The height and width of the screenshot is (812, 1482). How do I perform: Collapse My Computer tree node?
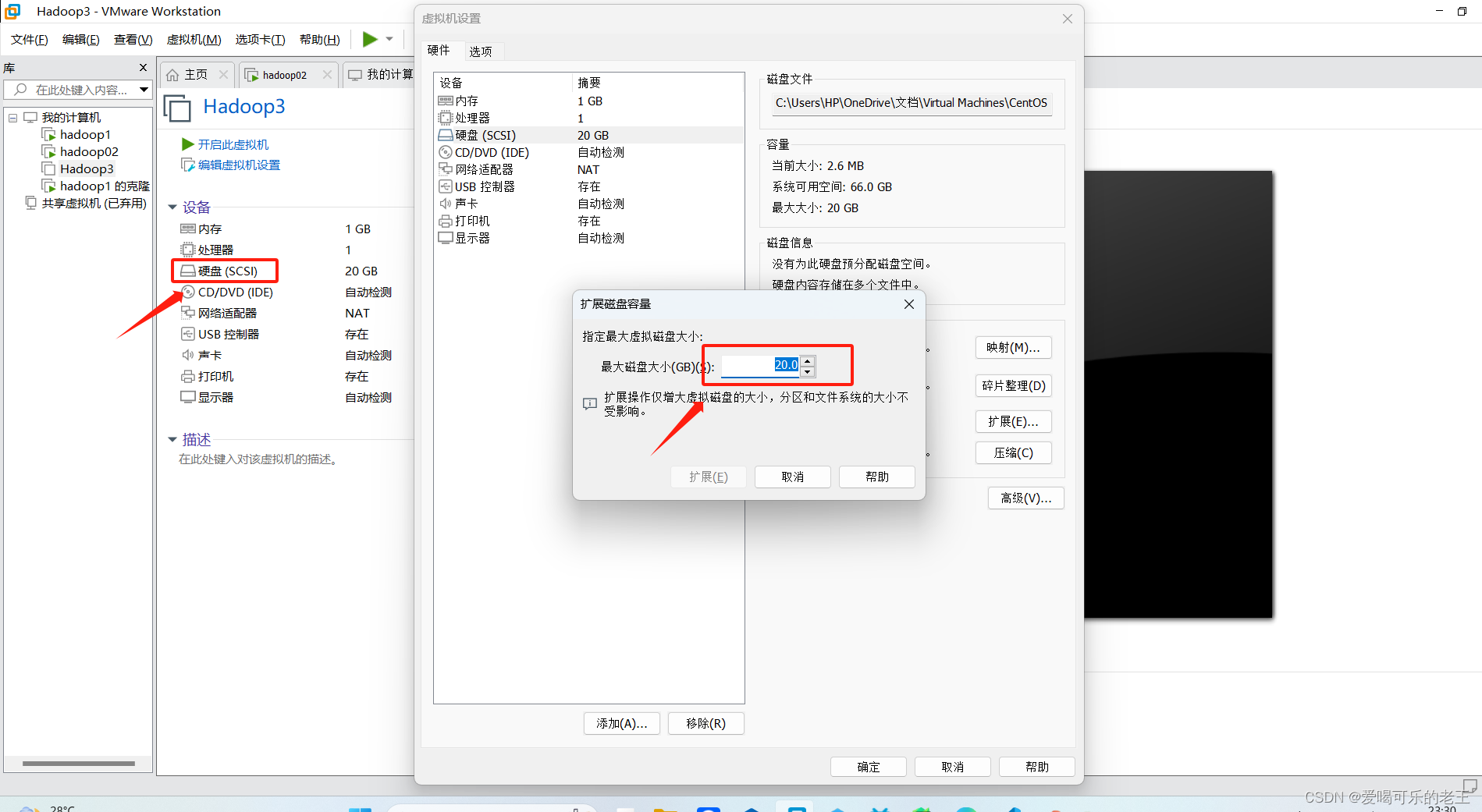(x=12, y=117)
